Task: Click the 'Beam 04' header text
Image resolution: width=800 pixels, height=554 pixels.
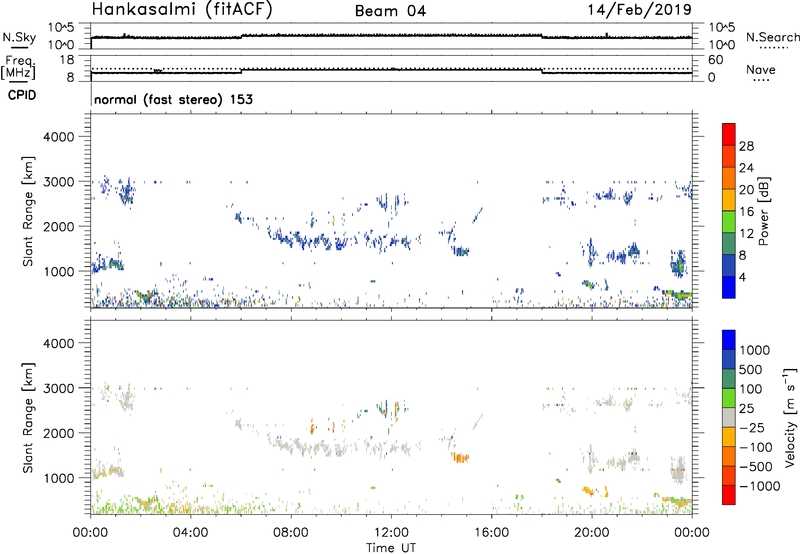Action: pyautogui.click(x=390, y=11)
